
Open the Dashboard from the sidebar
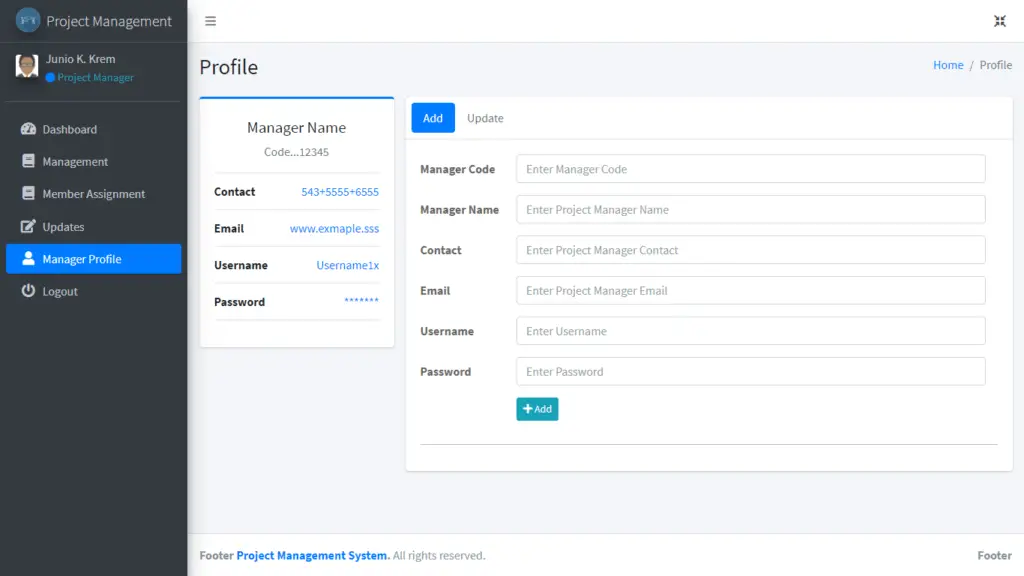click(68, 129)
